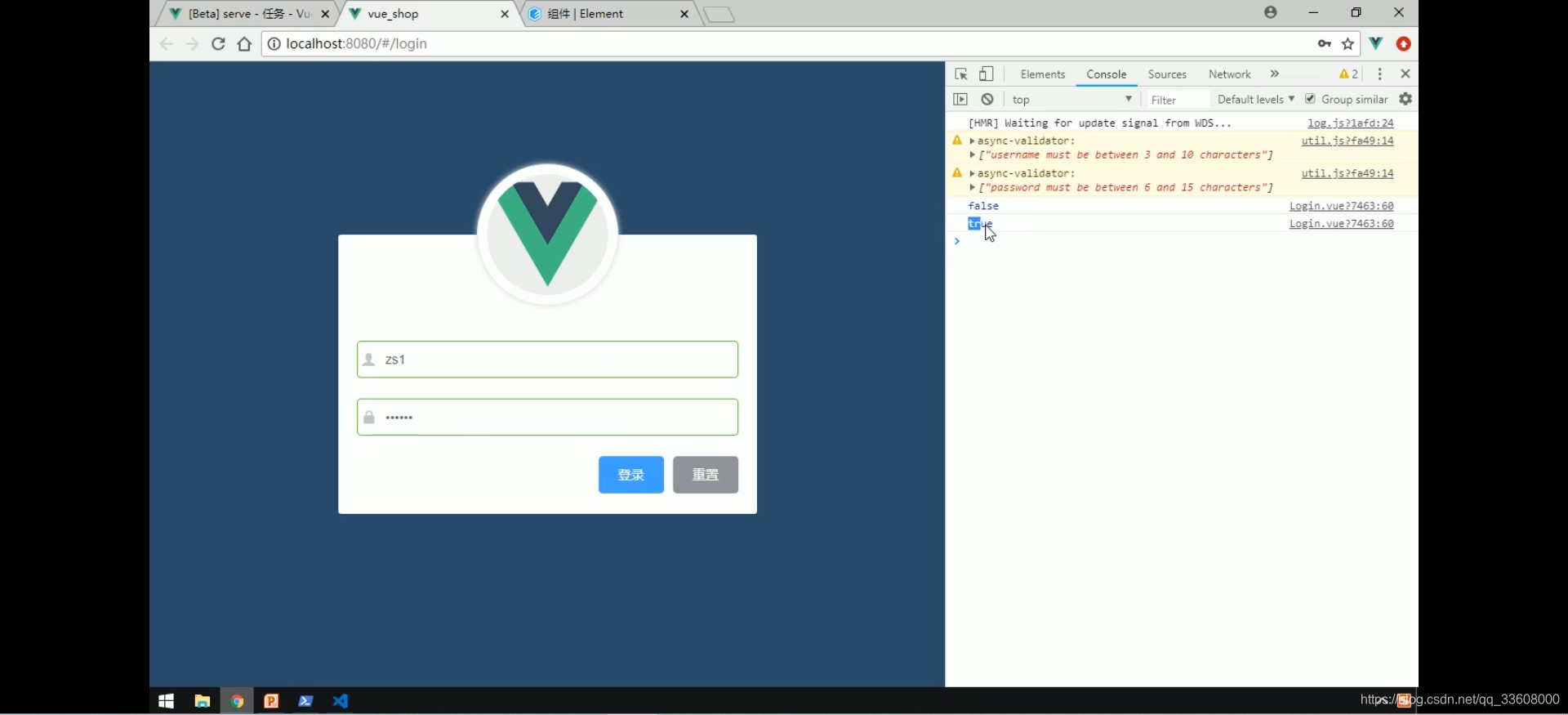Close the Beta serve tab
Screen dimensions: 1568x715
325,14
